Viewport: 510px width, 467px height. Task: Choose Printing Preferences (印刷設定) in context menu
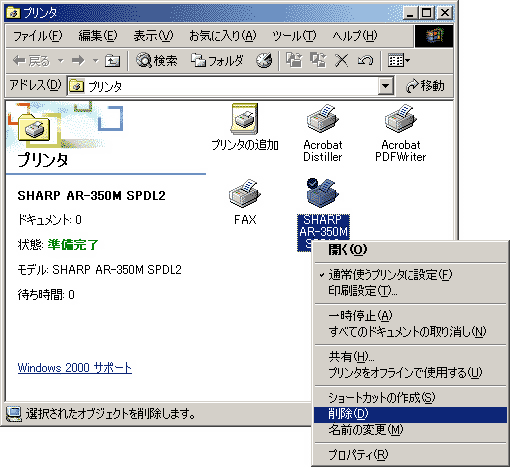click(x=410, y=291)
